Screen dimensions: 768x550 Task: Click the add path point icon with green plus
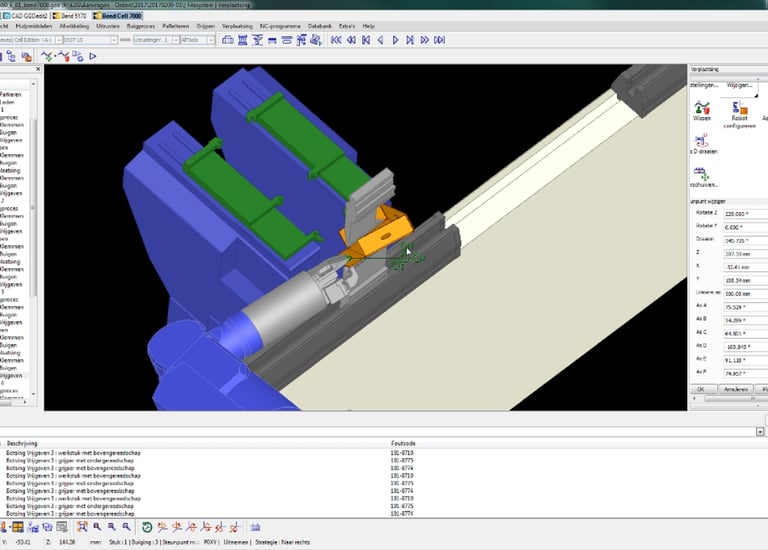[x=47, y=57]
